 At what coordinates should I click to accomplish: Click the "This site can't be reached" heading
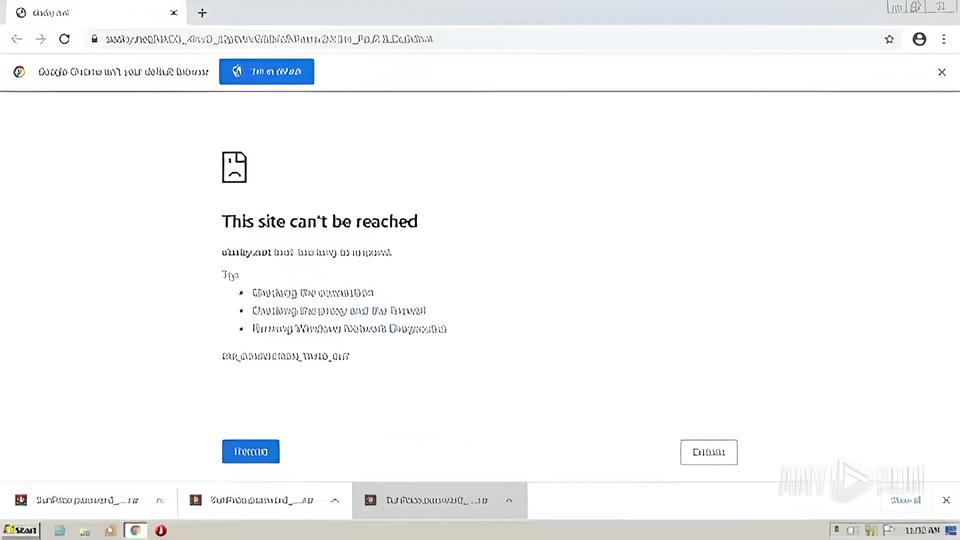[x=320, y=221]
